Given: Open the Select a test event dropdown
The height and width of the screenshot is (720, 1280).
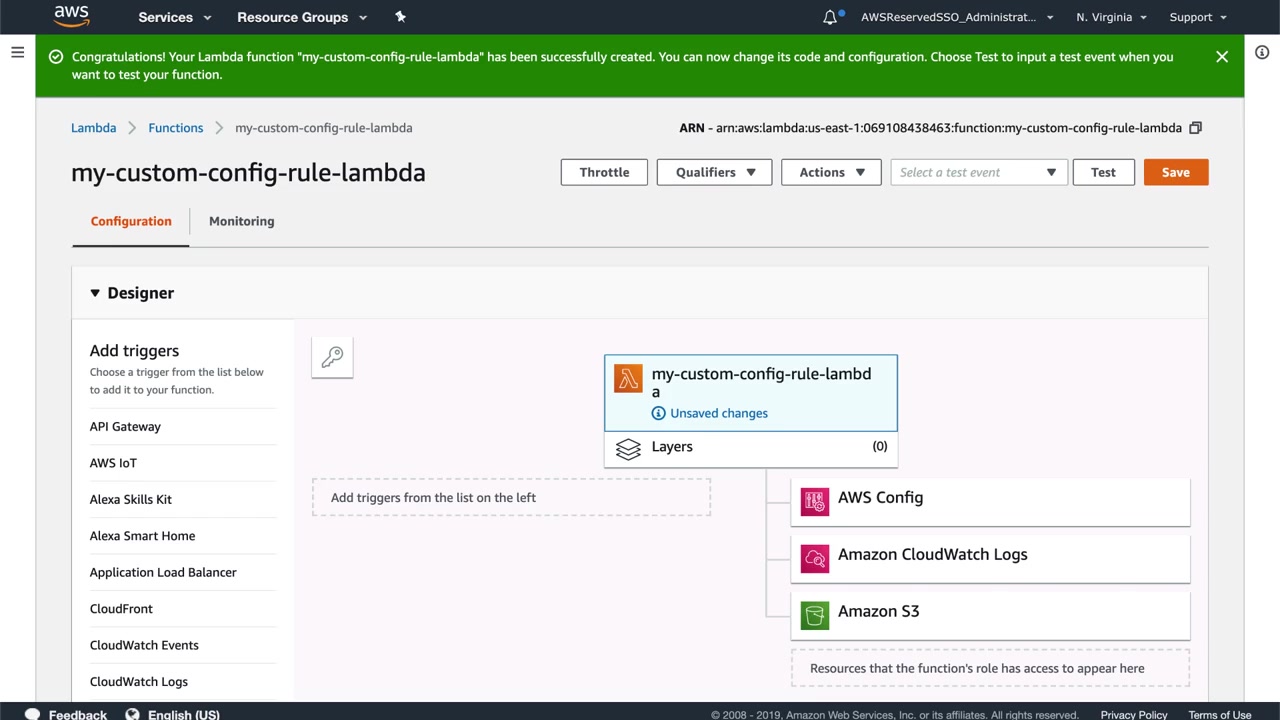Looking at the screenshot, I should point(979,172).
